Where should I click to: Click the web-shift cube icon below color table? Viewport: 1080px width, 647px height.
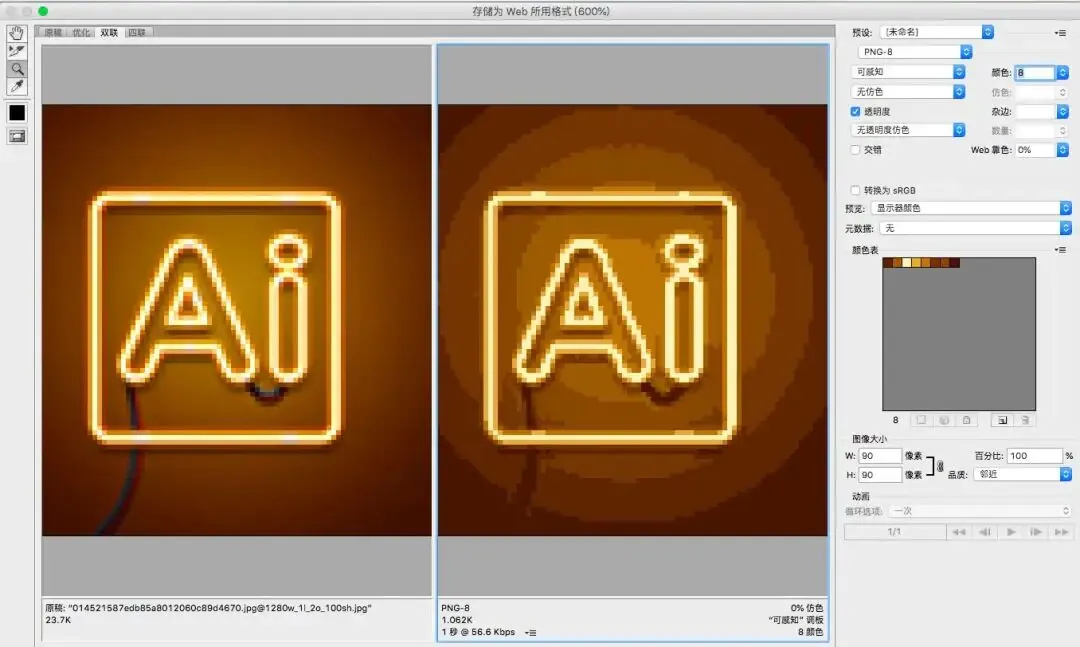tap(944, 420)
